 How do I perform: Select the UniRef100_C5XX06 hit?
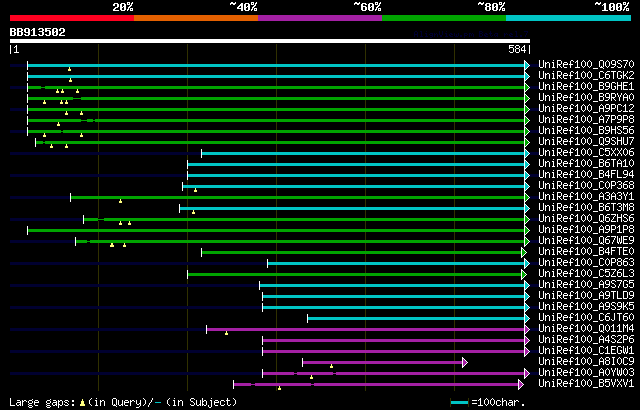pos(586,153)
